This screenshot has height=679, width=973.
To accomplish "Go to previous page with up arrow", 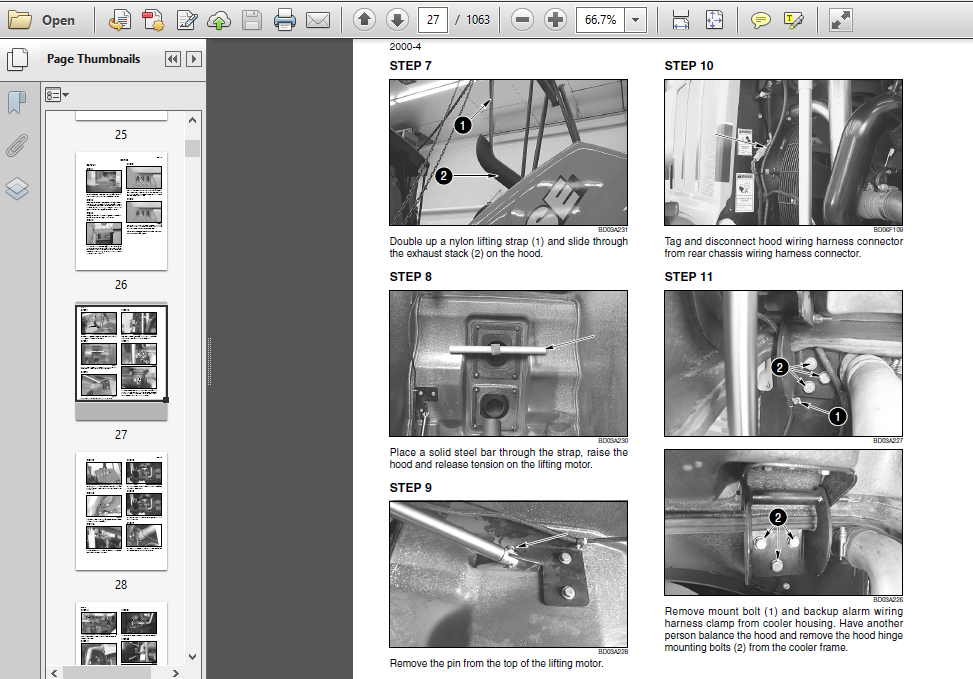I will [364, 20].
